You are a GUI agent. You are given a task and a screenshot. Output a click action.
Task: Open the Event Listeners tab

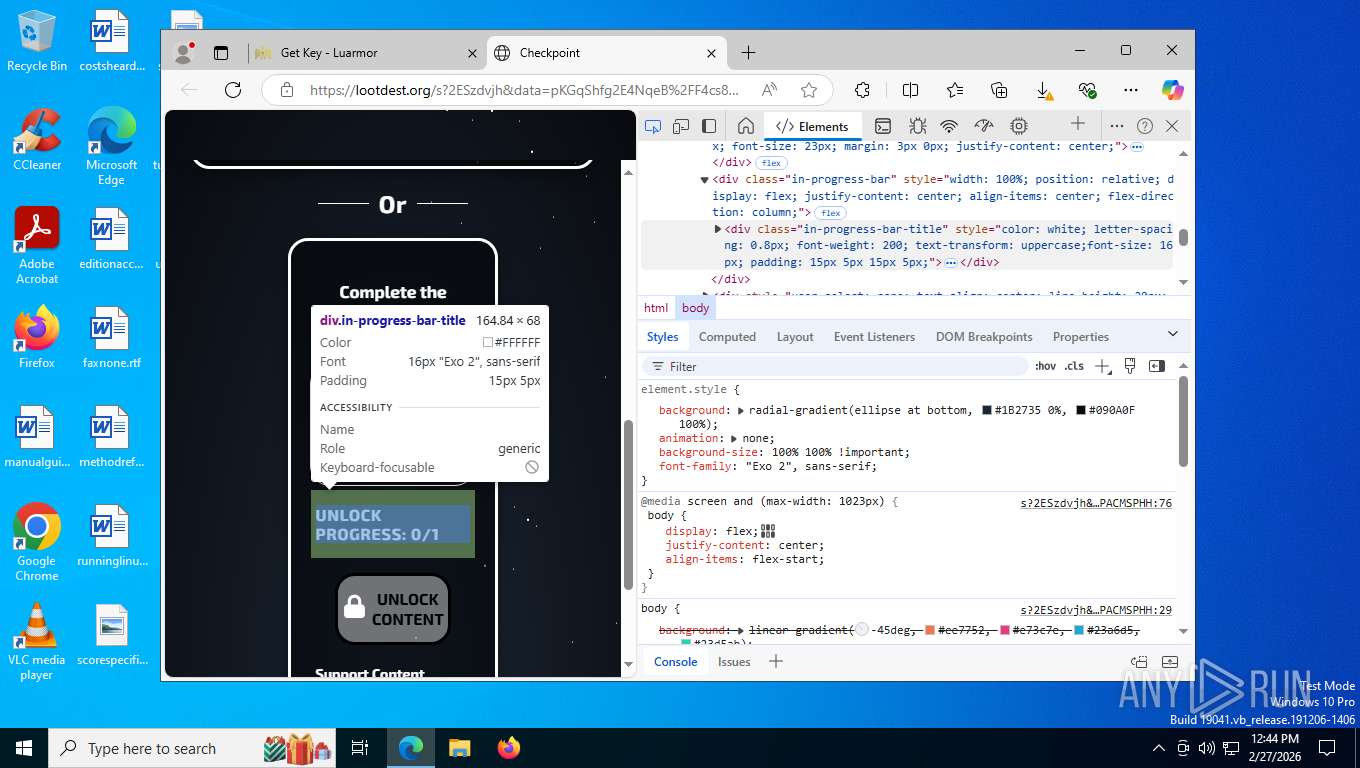[x=874, y=337]
